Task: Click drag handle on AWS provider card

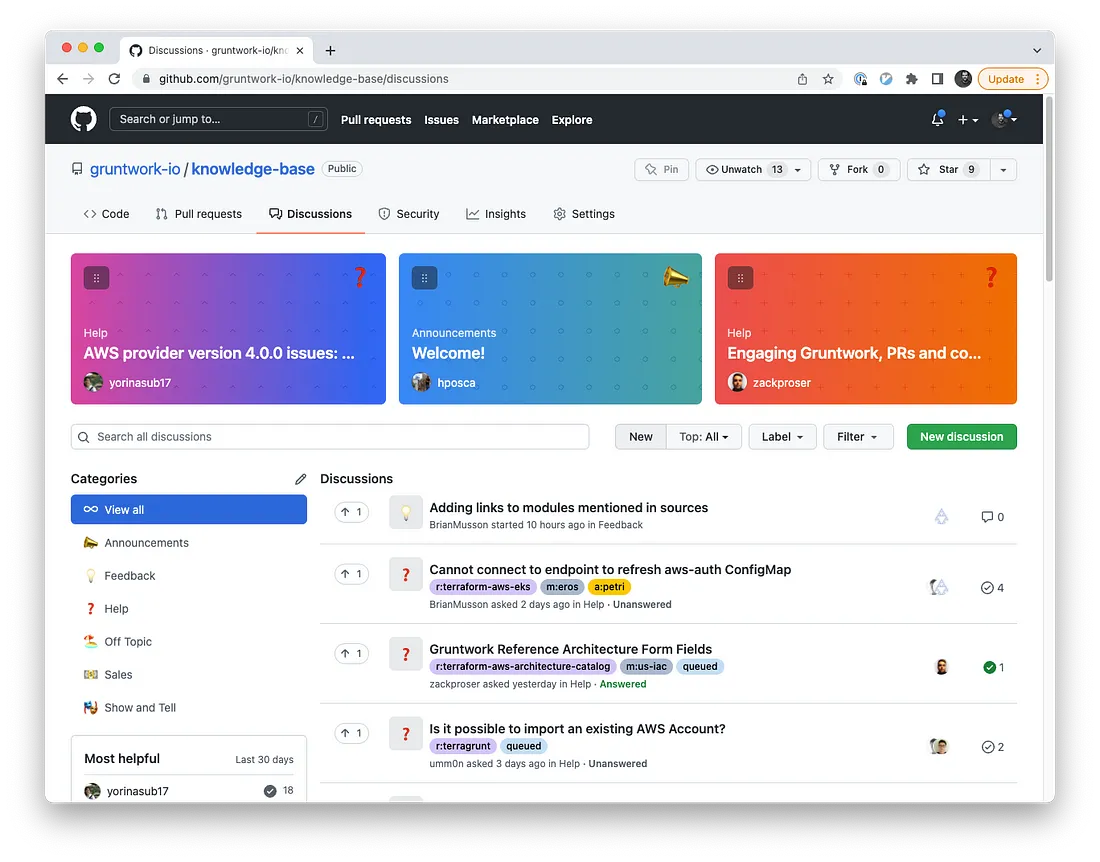Action: (96, 278)
